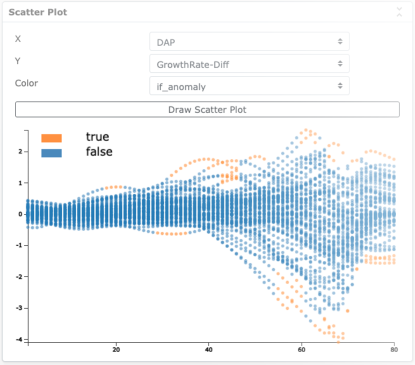
Task: Click the 80 tick on x-axis
Action: click(394, 349)
